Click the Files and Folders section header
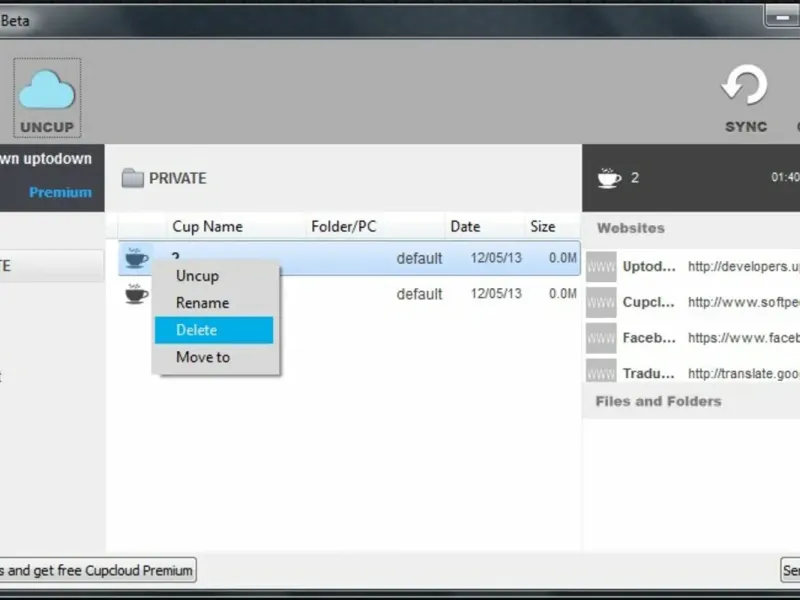 pos(658,402)
